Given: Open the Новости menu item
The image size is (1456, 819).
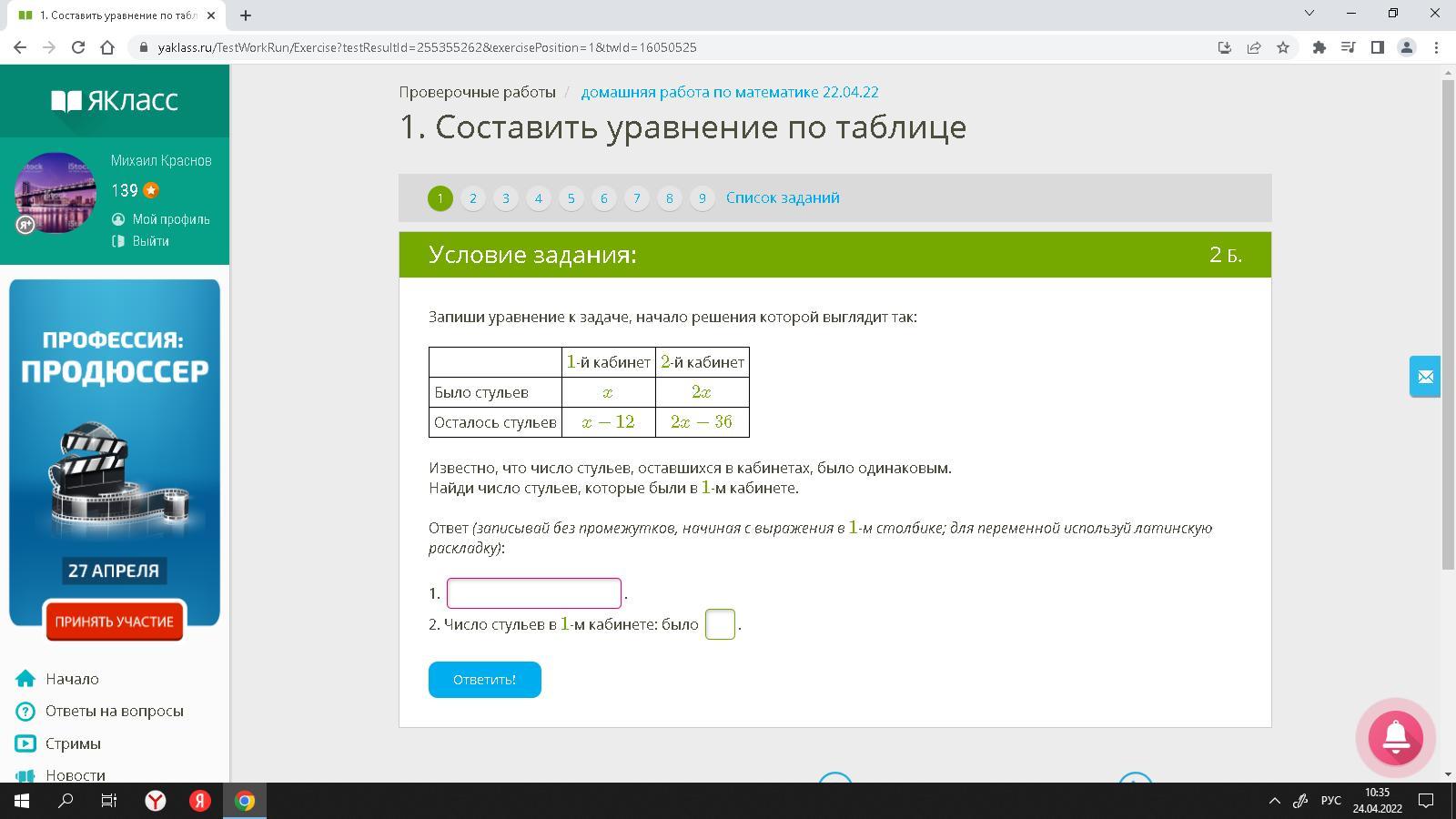Looking at the screenshot, I should coord(76,775).
